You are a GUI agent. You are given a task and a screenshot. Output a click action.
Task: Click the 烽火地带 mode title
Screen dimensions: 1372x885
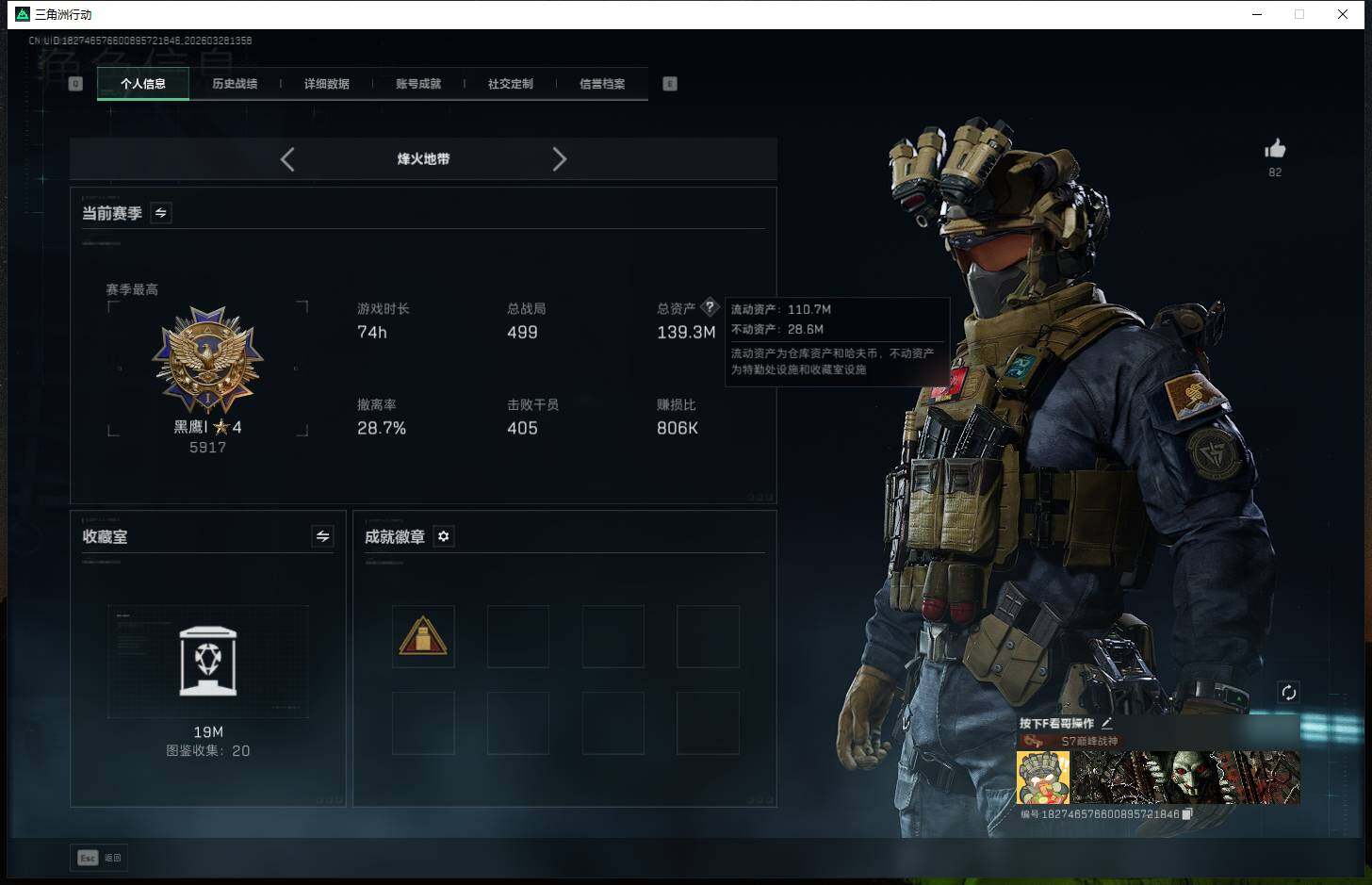point(423,159)
